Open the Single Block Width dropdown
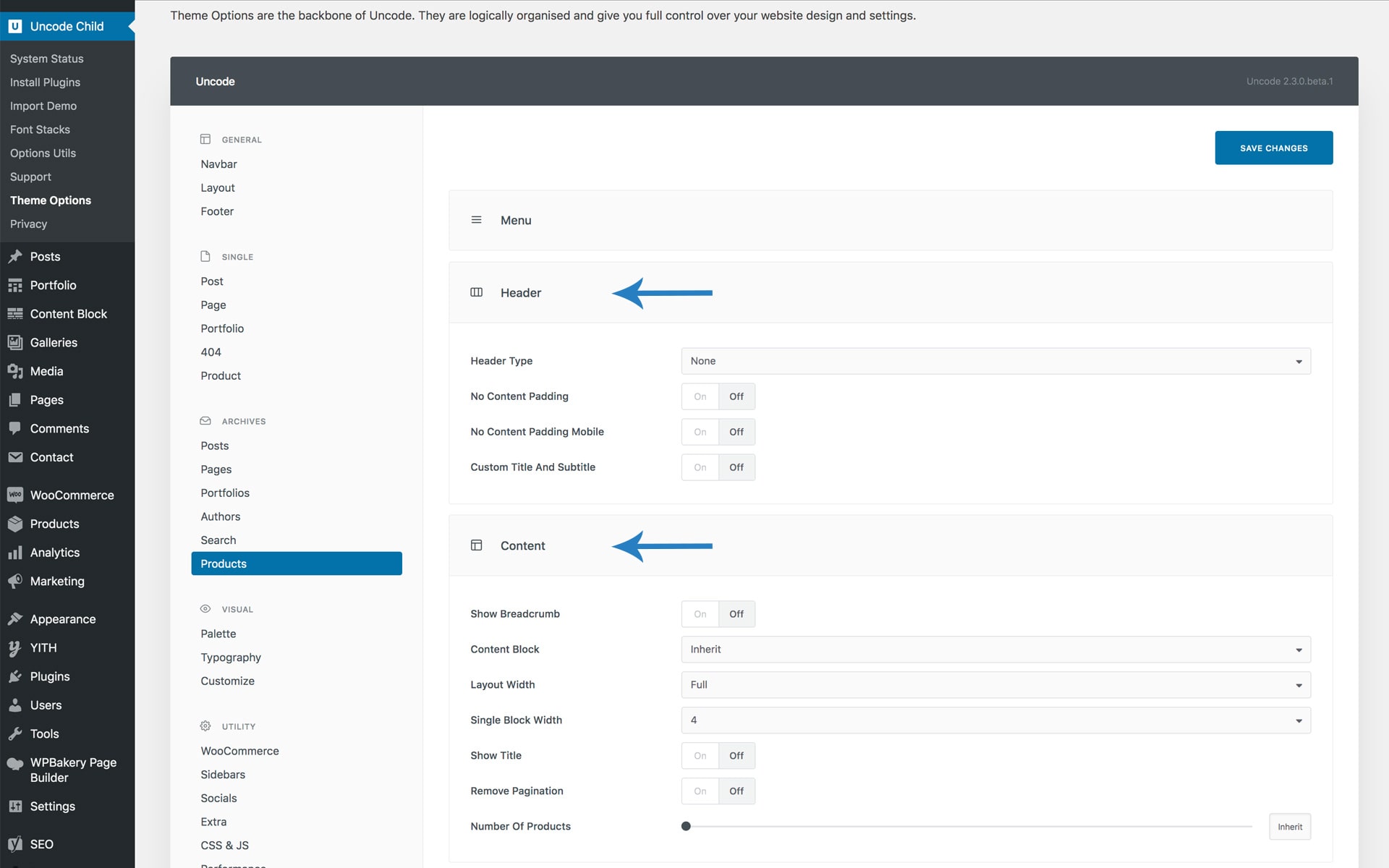The height and width of the screenshot is (868, 1389). [995, 720]
